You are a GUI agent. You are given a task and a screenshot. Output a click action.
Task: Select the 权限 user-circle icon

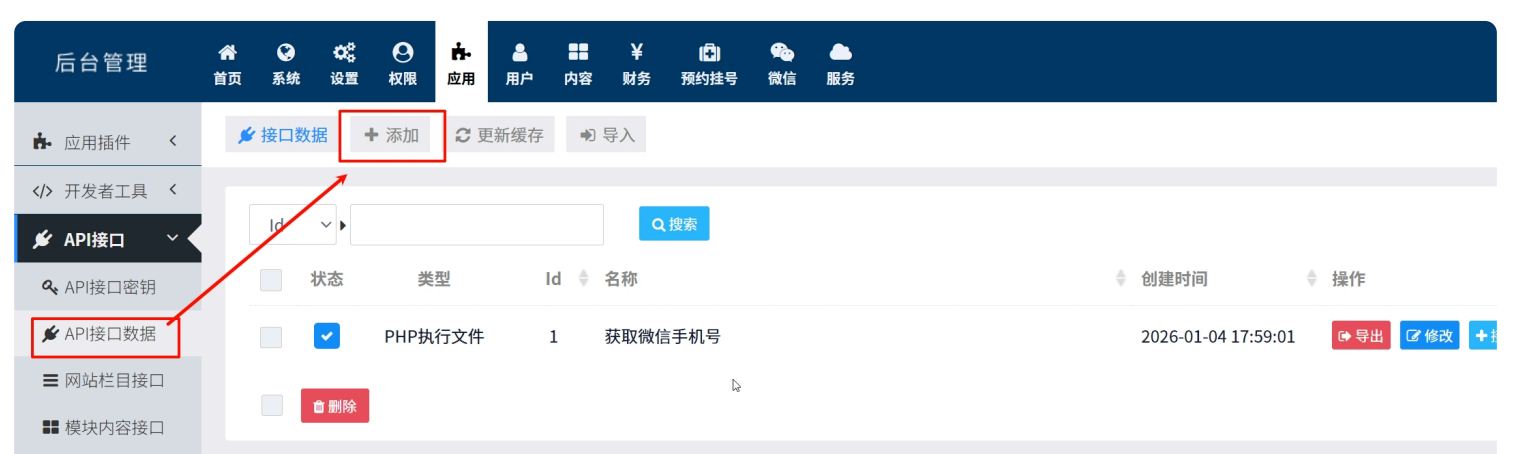pos(402,53)
